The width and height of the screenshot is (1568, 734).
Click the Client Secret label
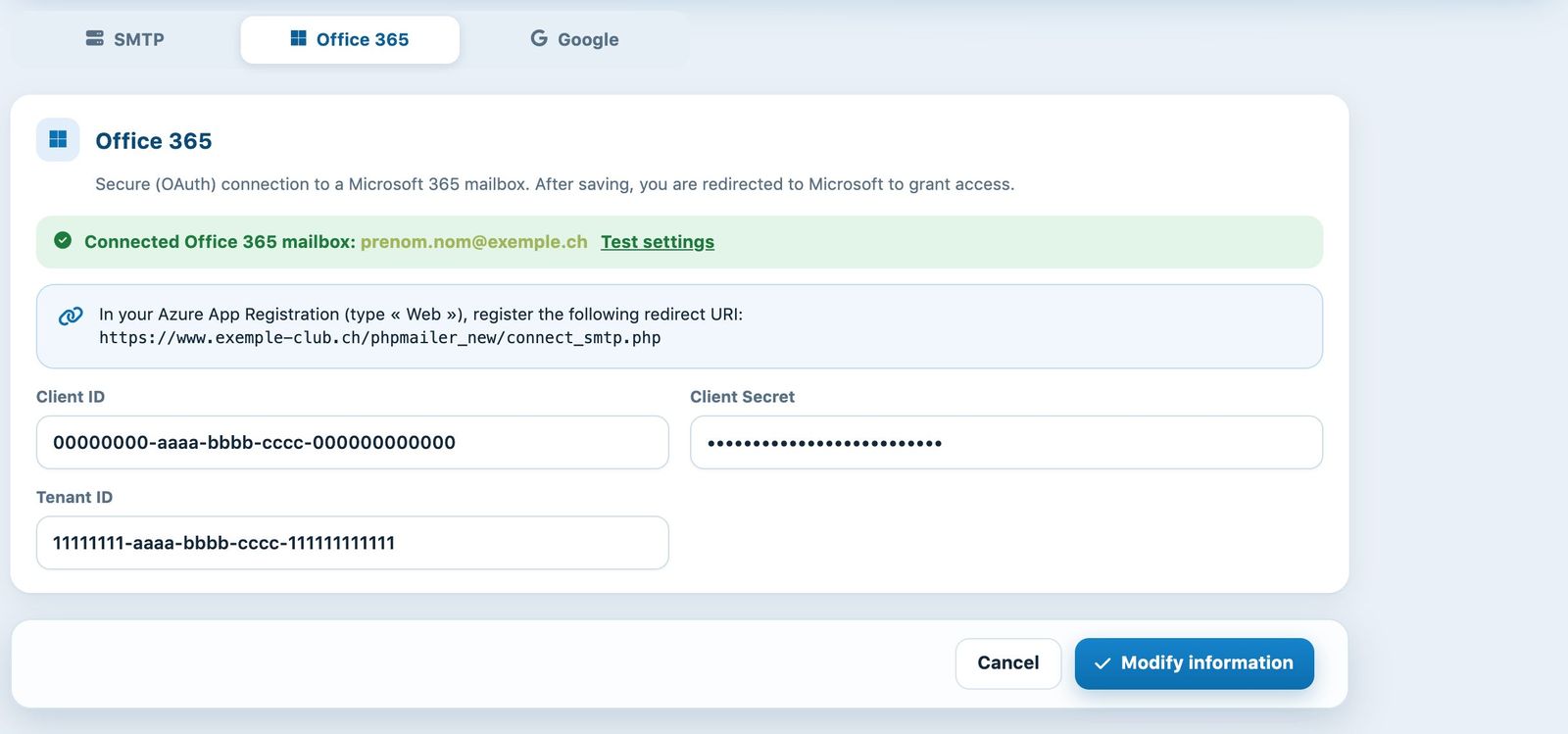(742, 397)
